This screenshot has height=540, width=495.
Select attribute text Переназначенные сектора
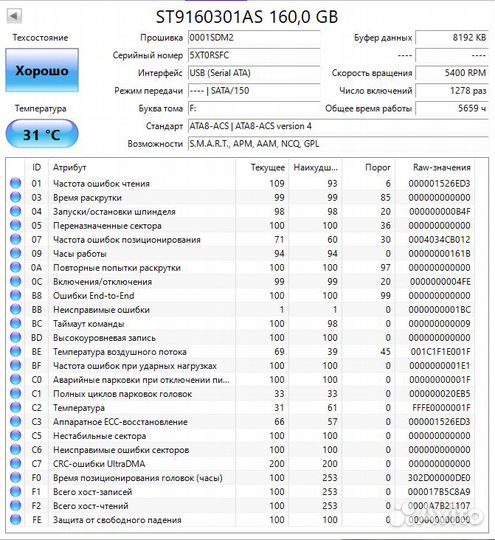[107, 226]
